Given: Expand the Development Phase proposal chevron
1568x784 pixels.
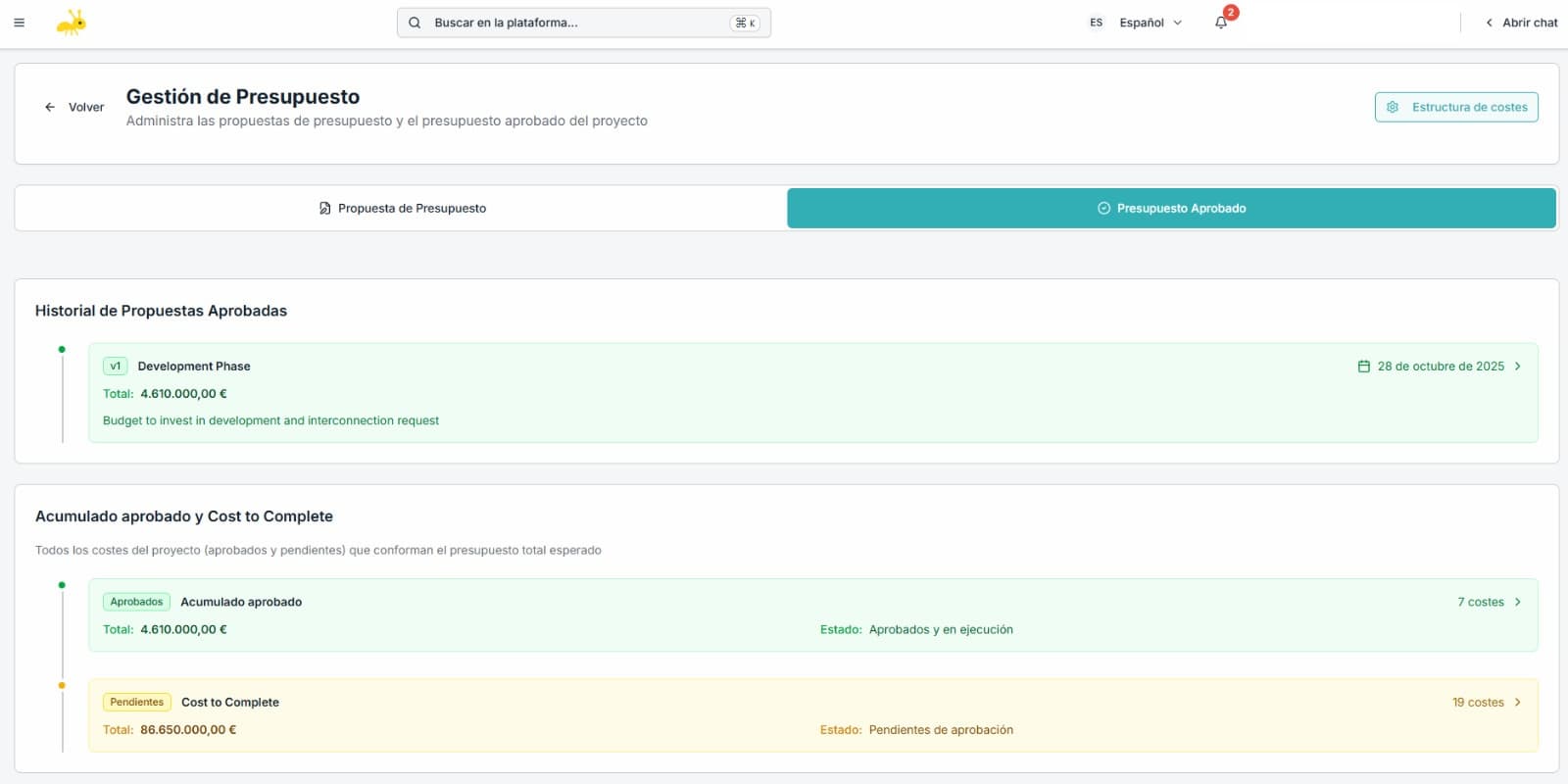Looking at the screenshot, I should click(x=1517, y=367).
